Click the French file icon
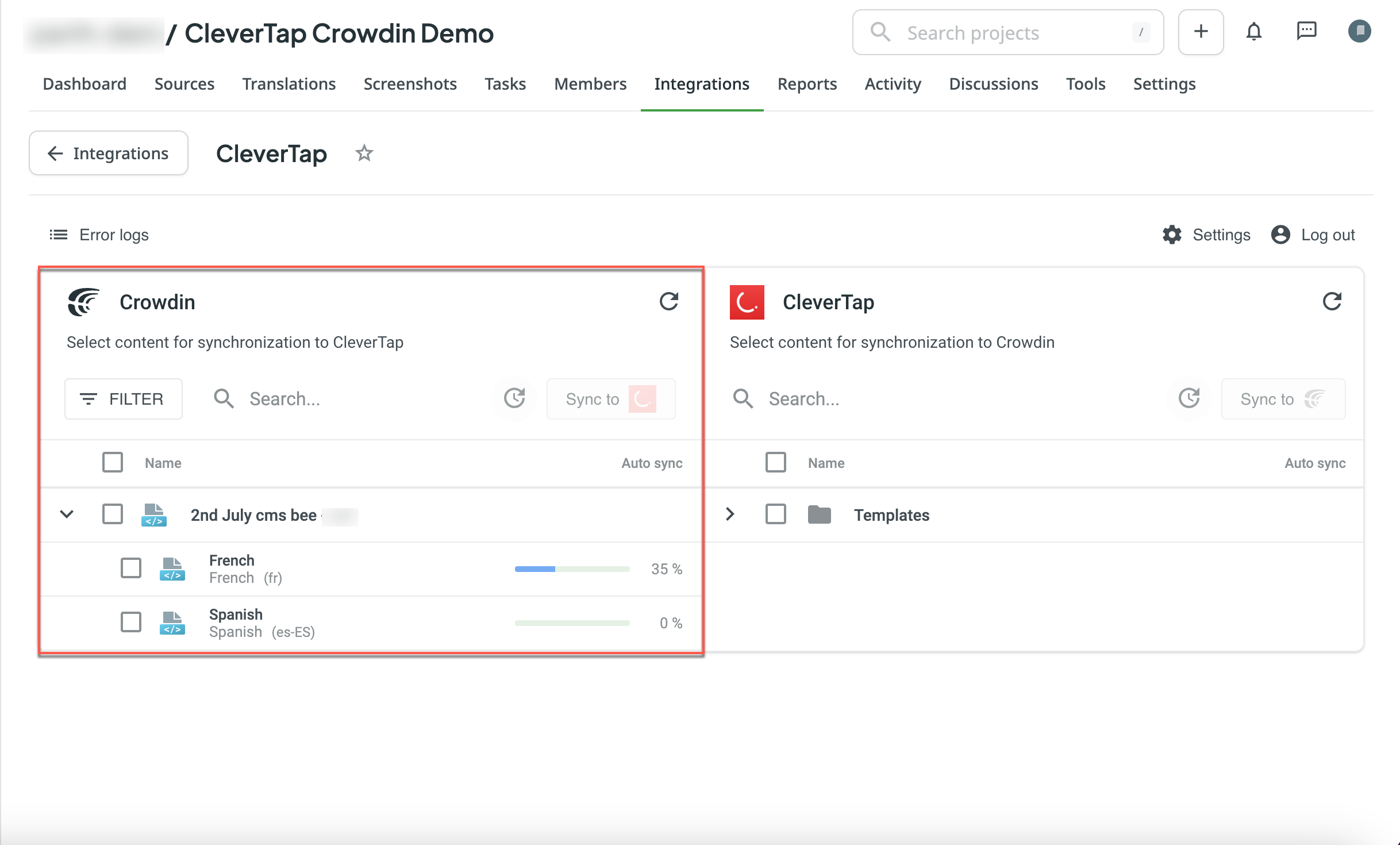 (x=172, y=569)
